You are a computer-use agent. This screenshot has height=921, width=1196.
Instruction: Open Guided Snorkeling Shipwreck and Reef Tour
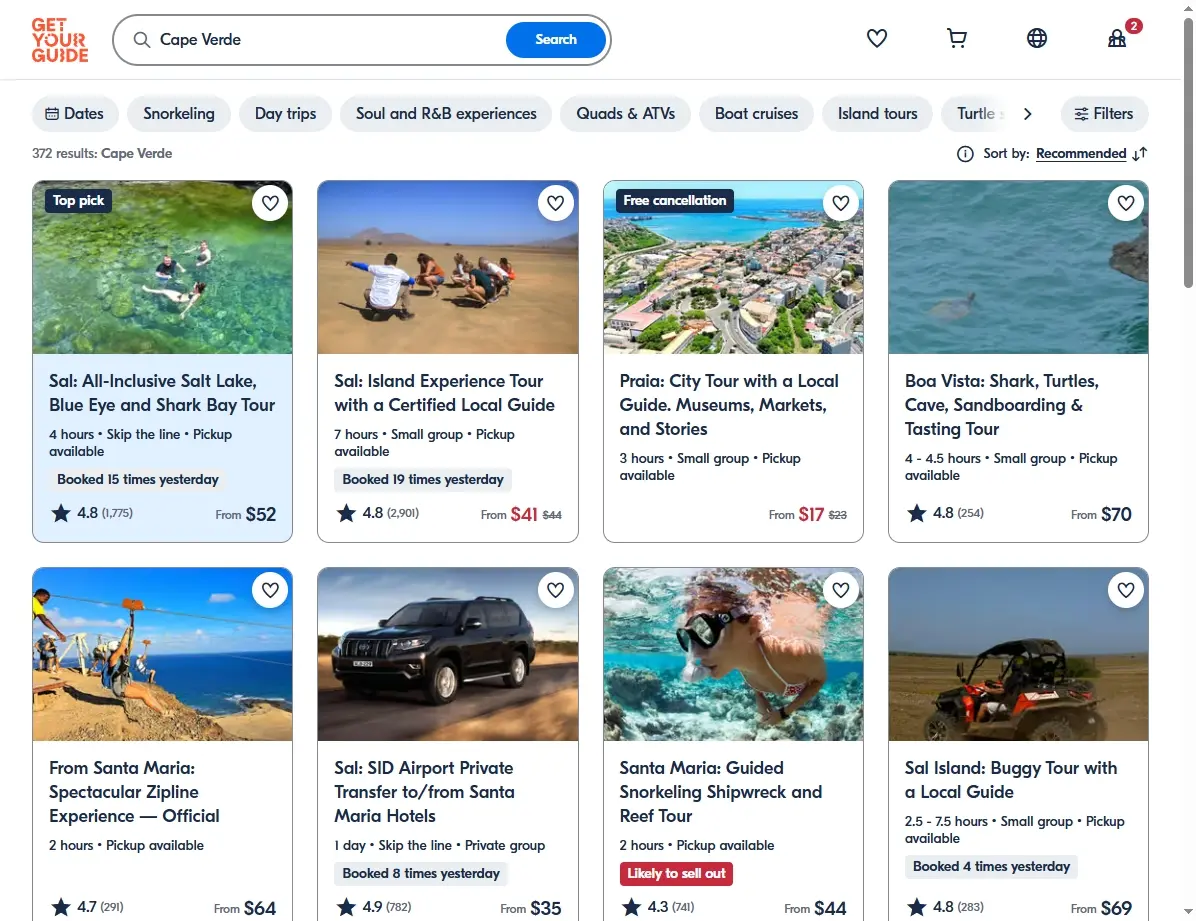pos(721,791)
